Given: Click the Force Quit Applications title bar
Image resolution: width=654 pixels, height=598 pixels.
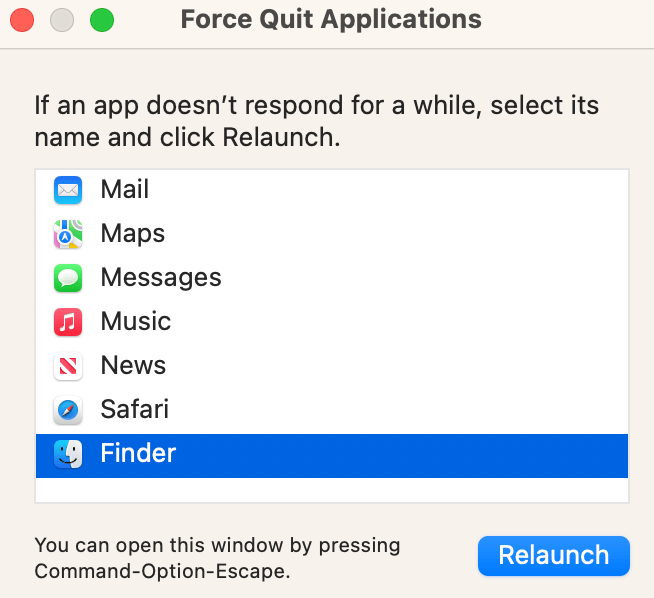Looking at the screenshot, I should [331, 19].
